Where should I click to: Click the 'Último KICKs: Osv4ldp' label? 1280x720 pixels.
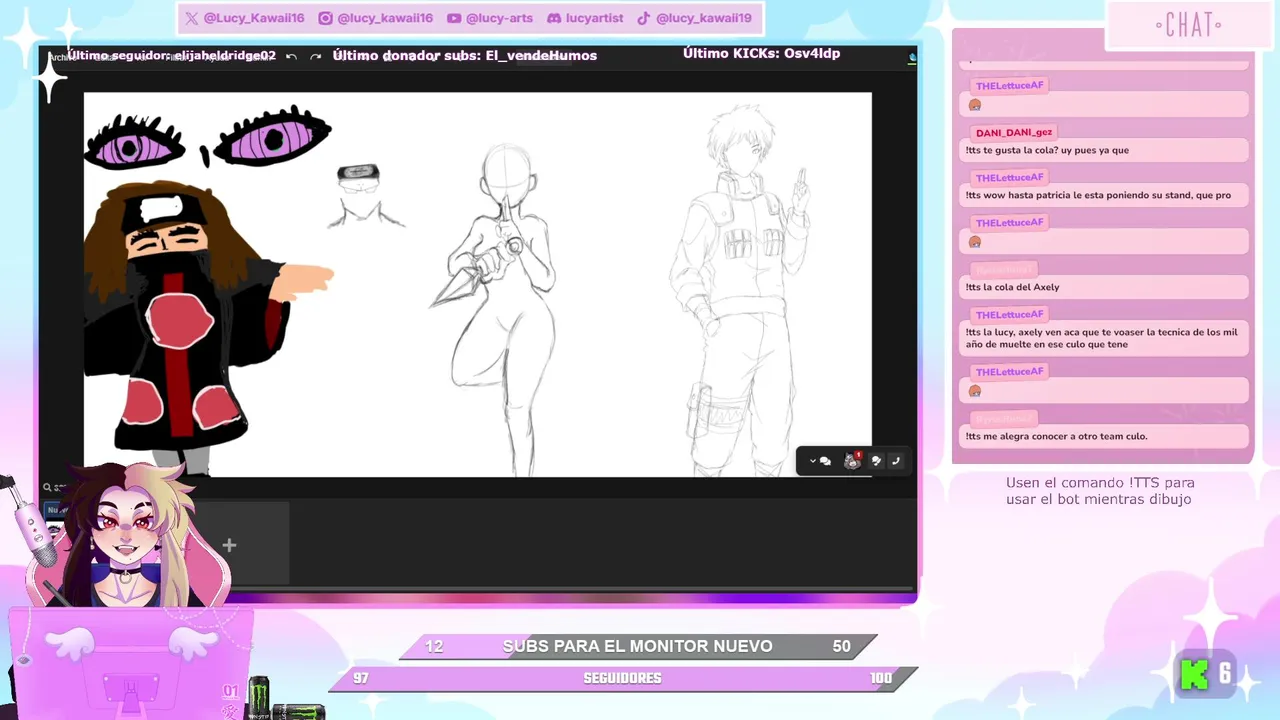[x=762, y=53]
